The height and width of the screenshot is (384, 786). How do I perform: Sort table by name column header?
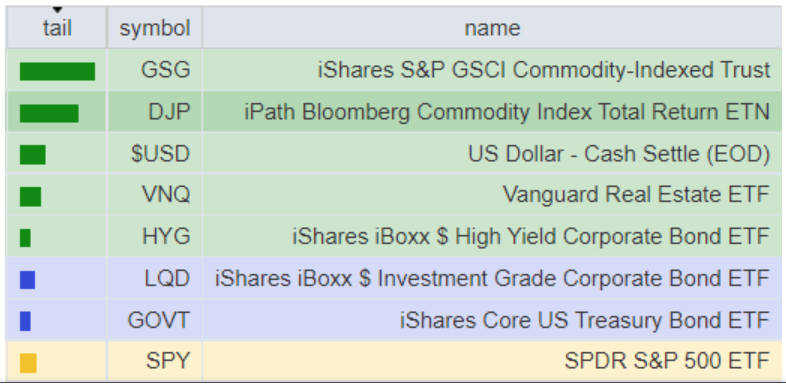(492, 28)
